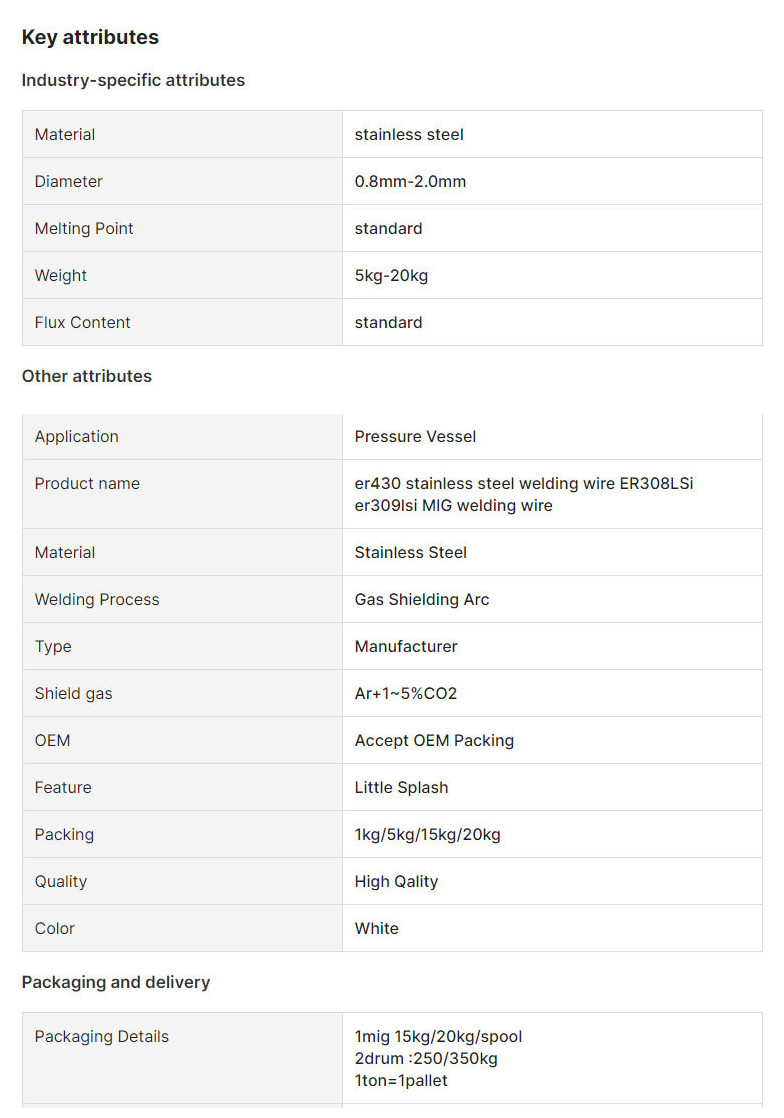
Task: Click the Other attributes subheading
Action: (x=87, y=376)
